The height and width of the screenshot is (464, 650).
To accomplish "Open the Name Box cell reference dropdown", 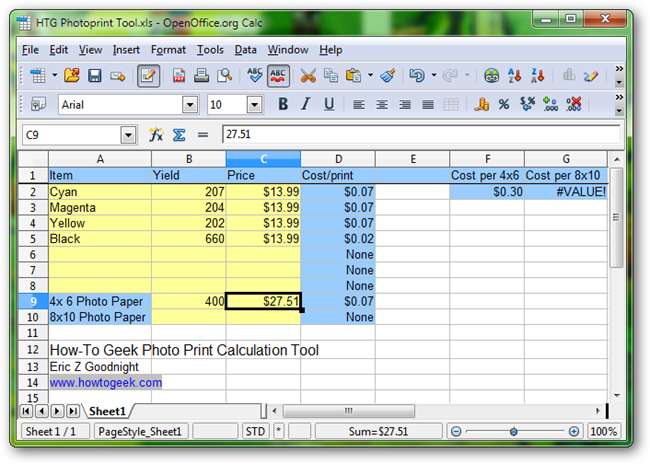I will click(x=128, y=134).
